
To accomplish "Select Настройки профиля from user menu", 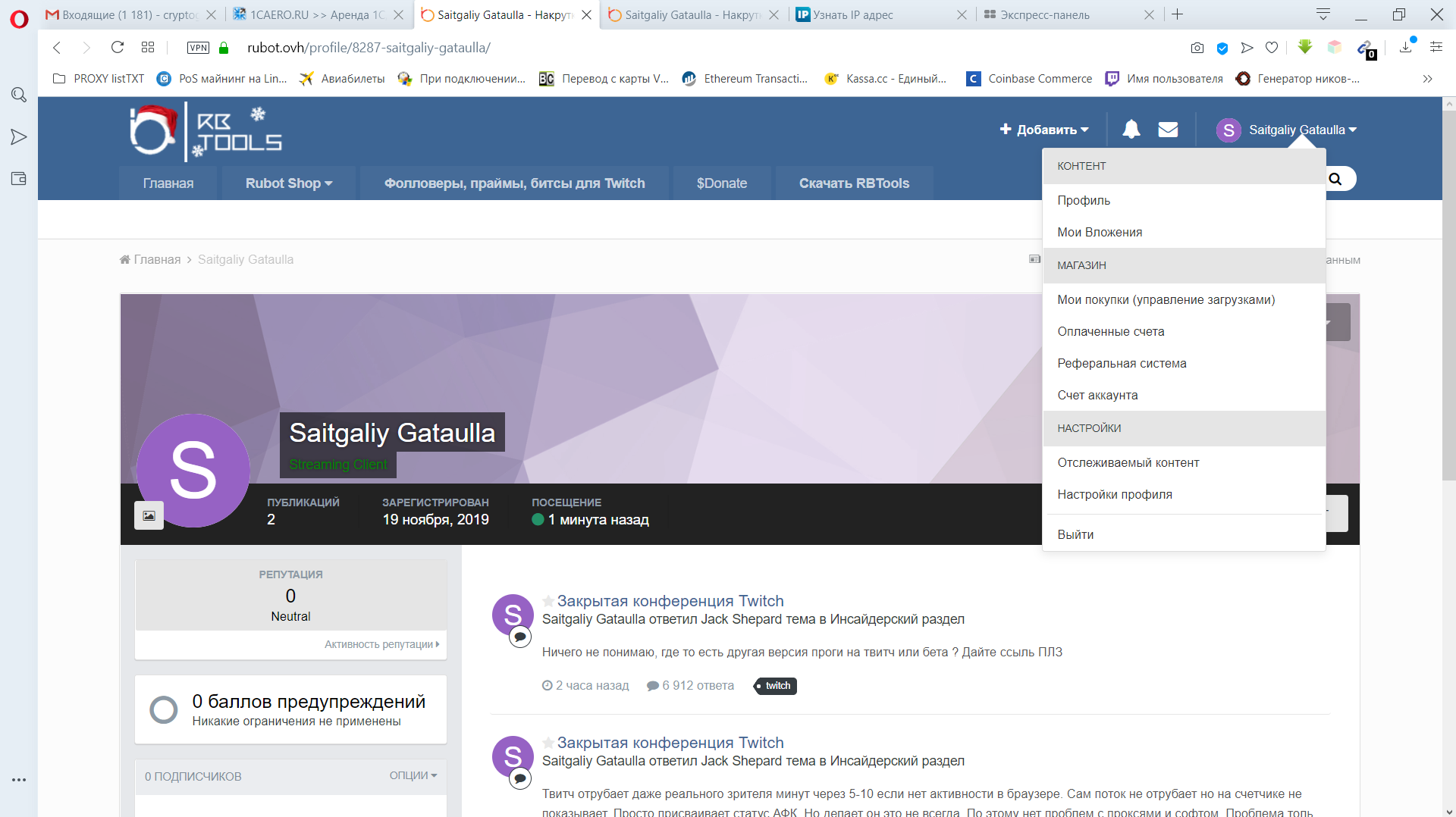I will pyautogui.click(x=1115, y=494).
